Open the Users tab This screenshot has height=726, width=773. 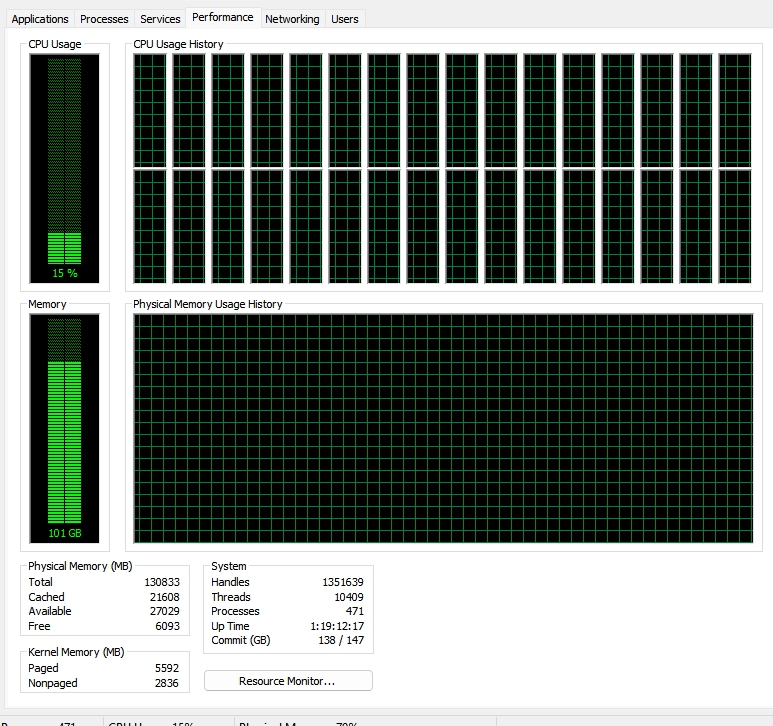[345, 19]
